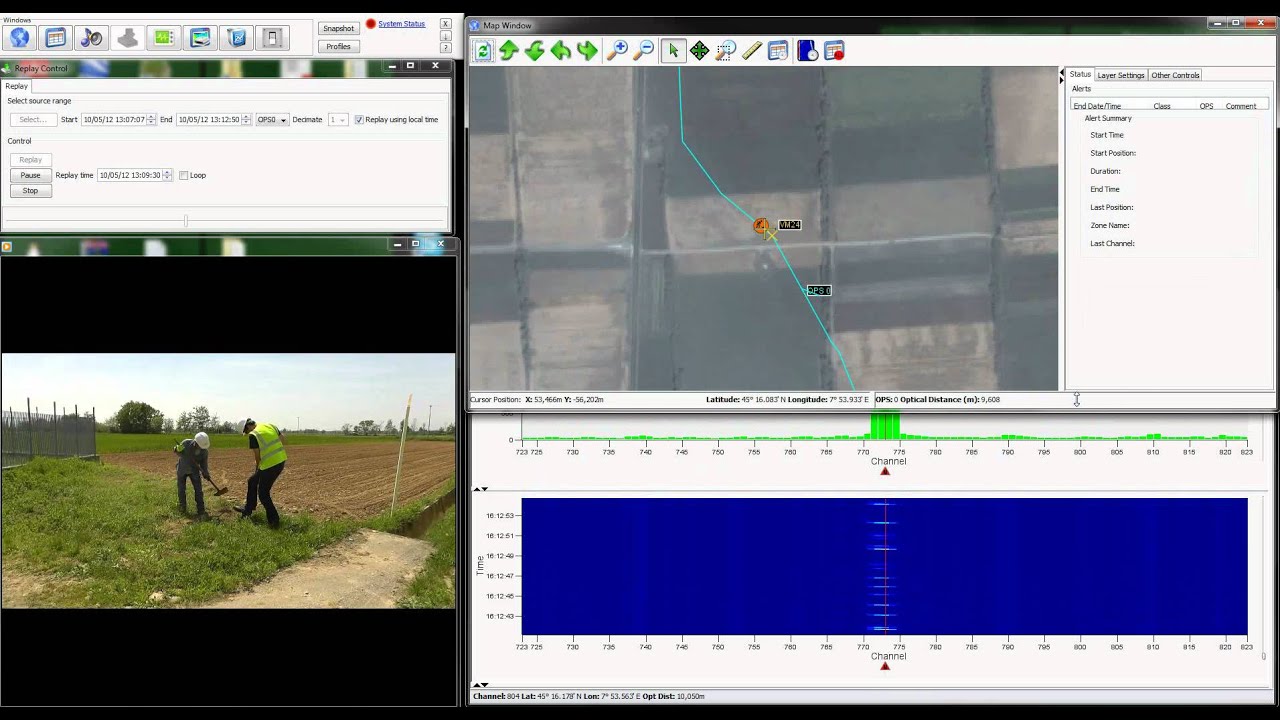Click the Snapshot button

coord(339,28)
